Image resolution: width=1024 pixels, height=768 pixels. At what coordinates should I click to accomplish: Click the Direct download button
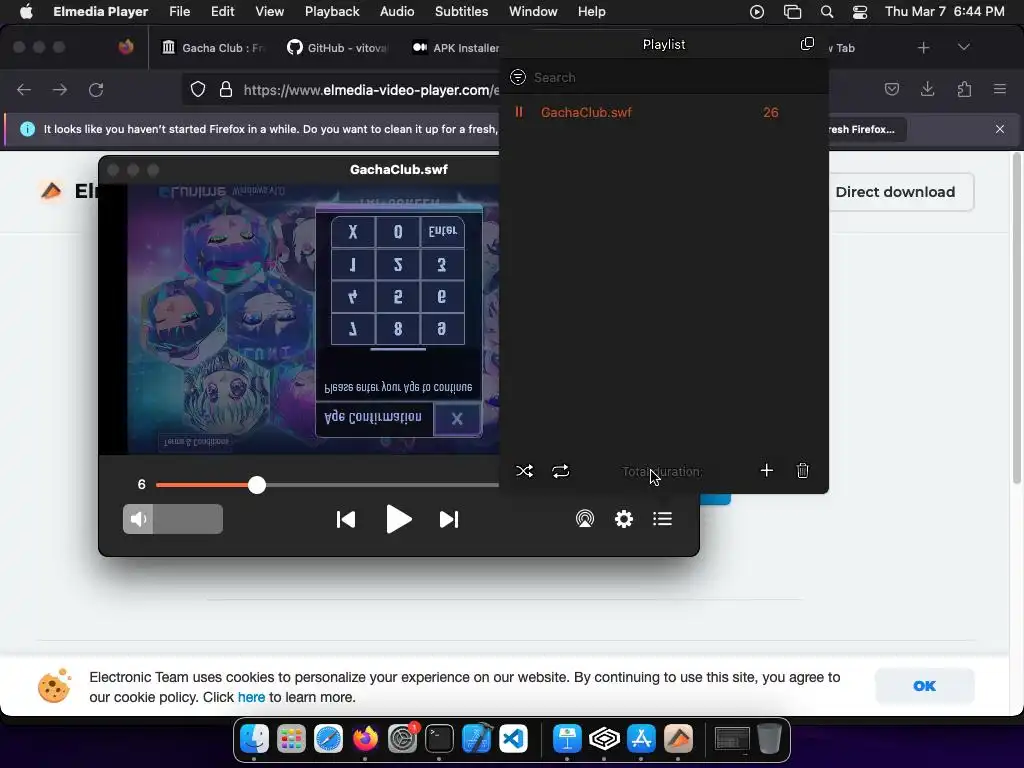click(x=895, y=192)
